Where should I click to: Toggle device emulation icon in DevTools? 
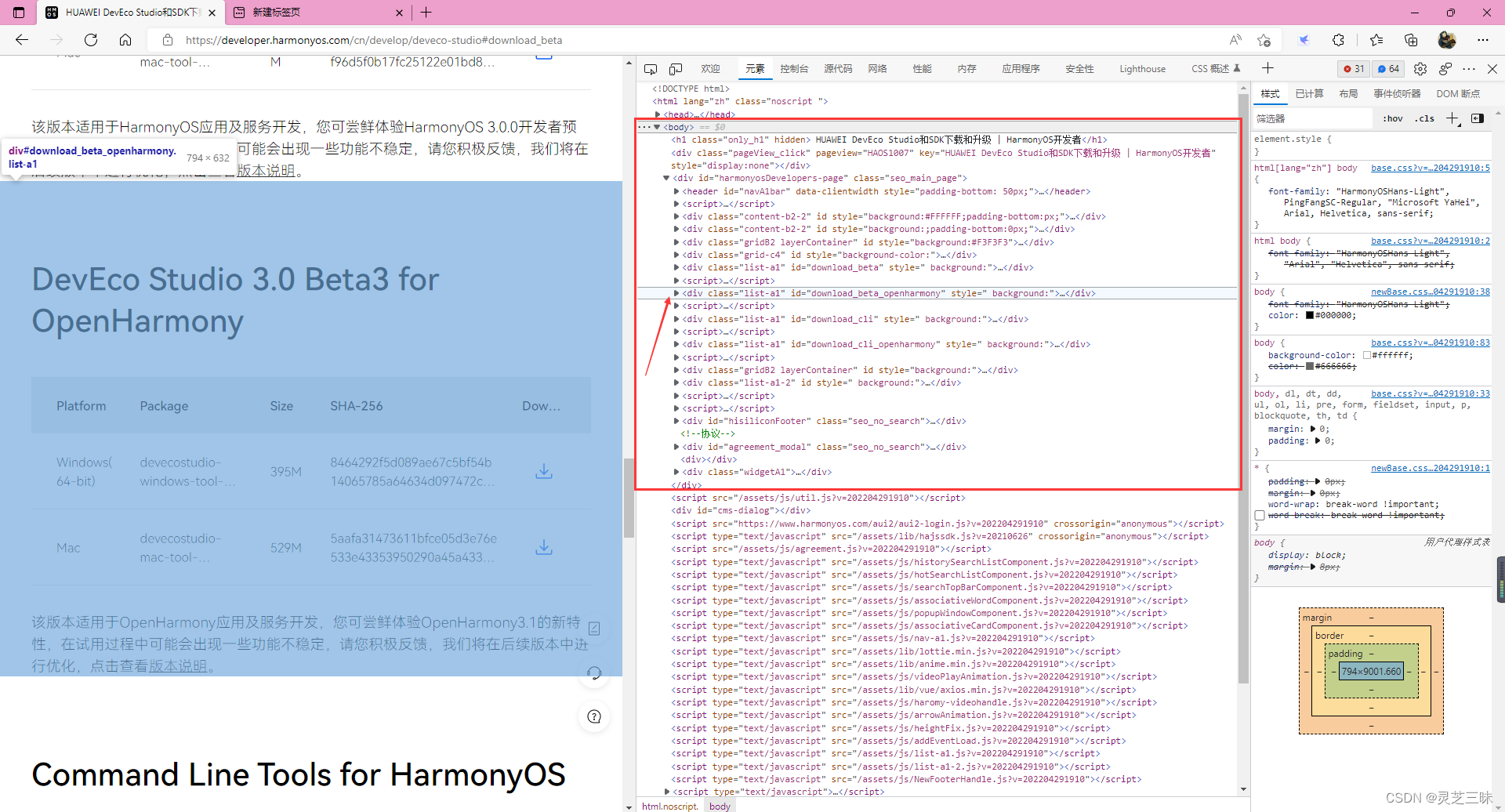tap(676, 69)
